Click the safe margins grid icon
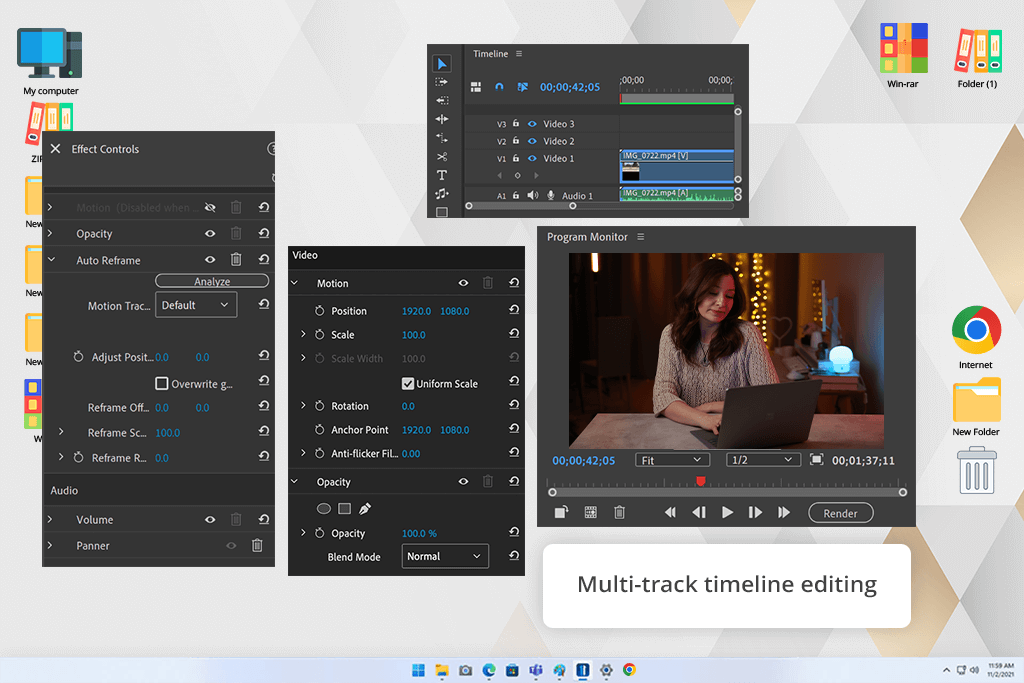 (x=590, y=513)
